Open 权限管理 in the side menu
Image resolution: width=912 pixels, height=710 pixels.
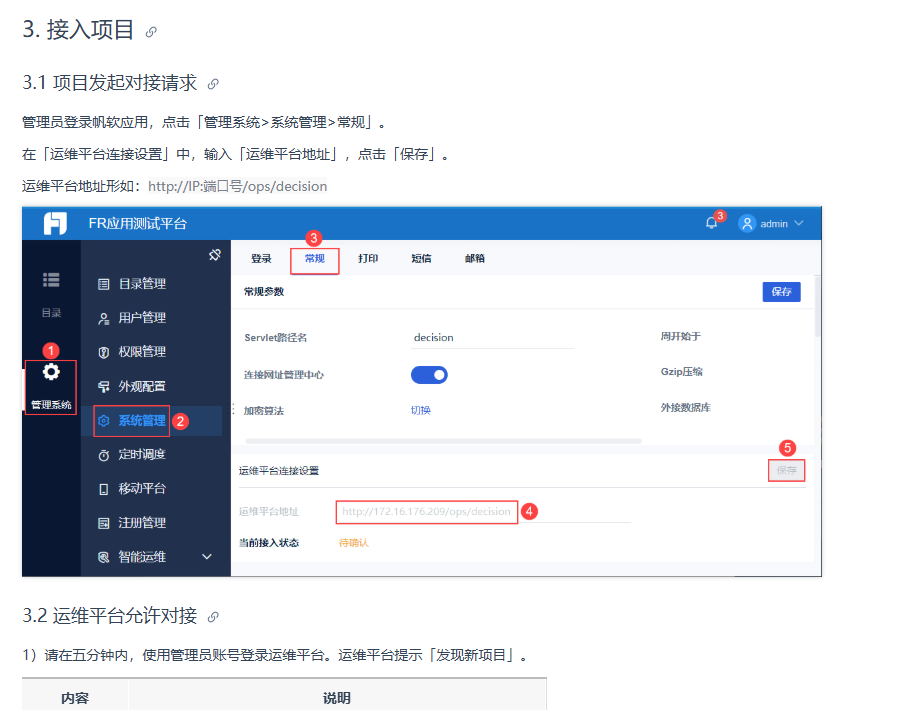point(142,352)
